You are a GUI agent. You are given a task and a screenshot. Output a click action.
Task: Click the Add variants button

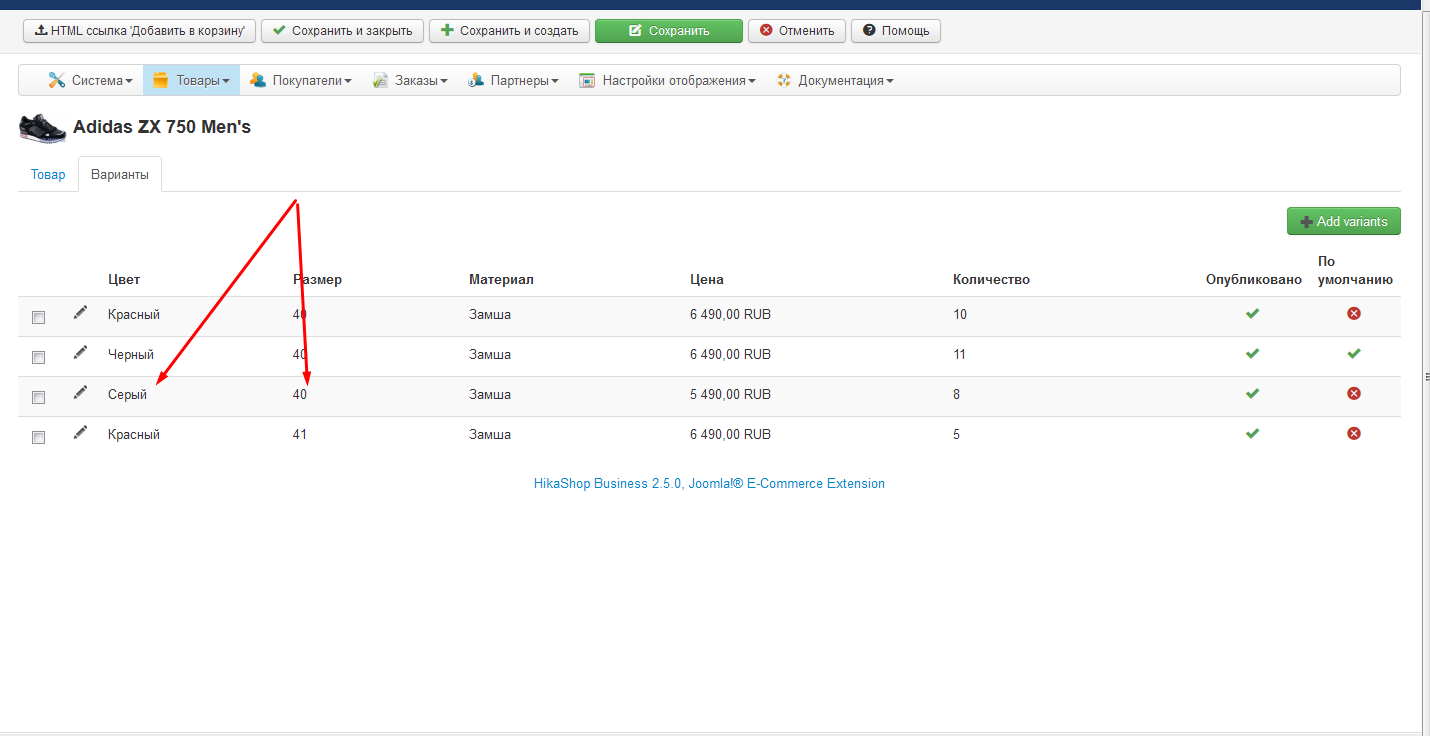[x=1343, y=221]
